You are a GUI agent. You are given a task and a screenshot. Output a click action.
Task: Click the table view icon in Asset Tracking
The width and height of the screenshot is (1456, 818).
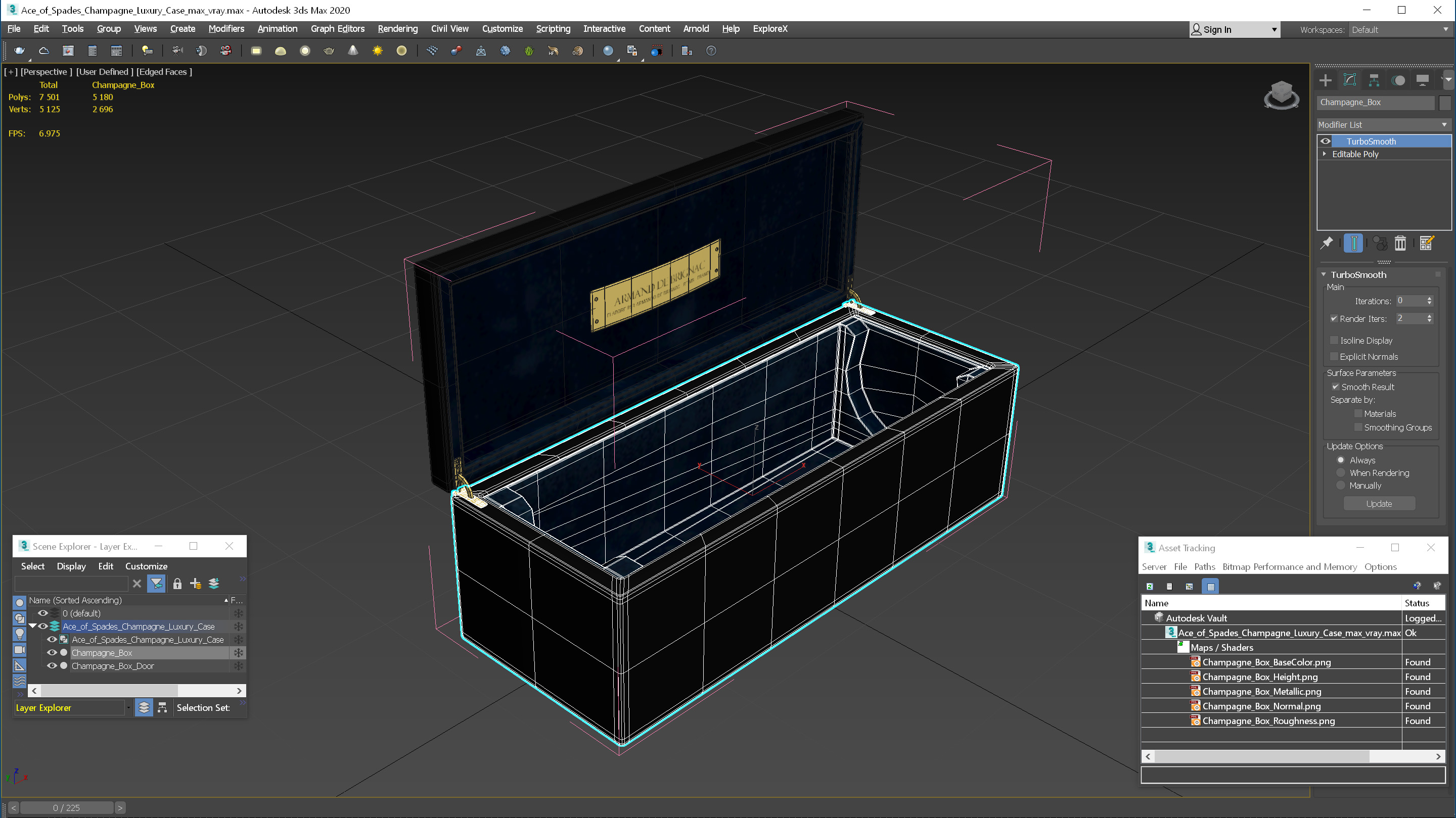coord(1211,587)
